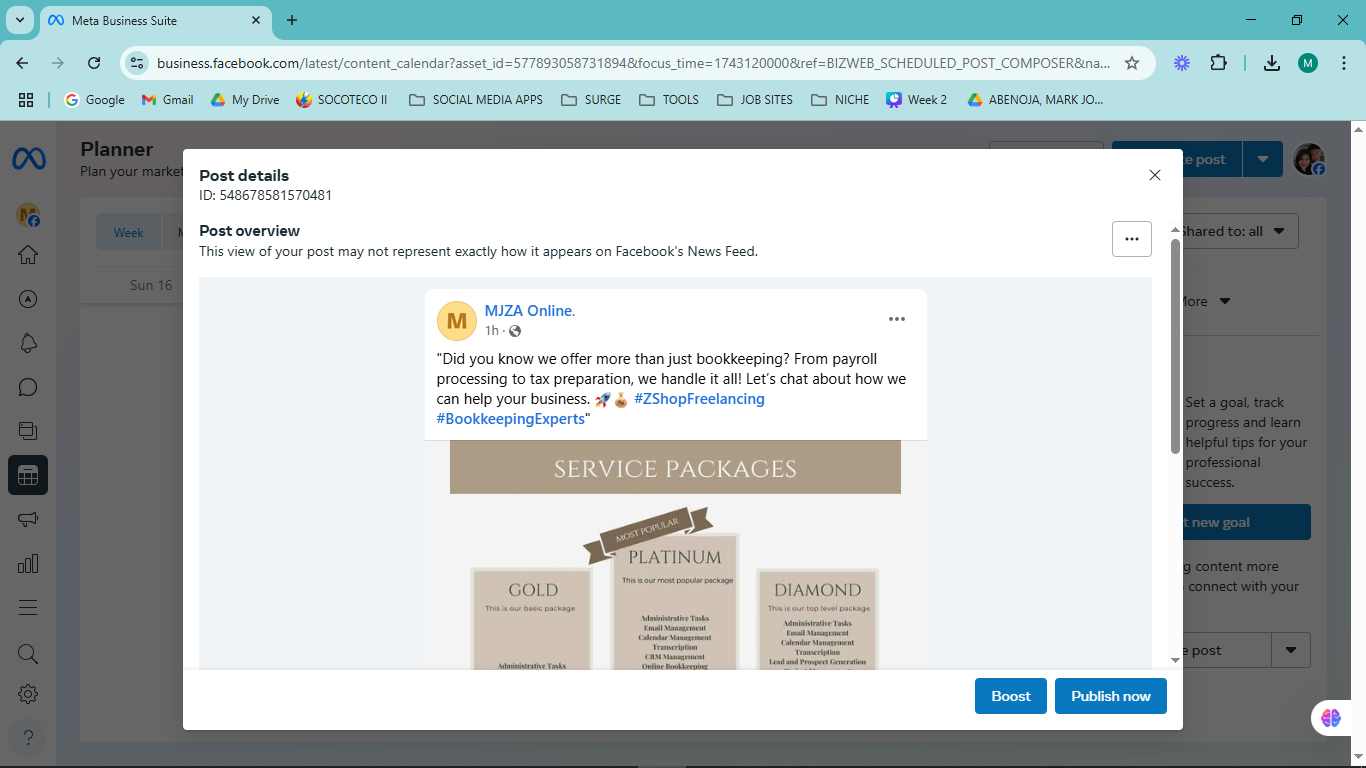Click the #ZShopFreelancing hashtag
This screenshot has height=768, width=1366.
click(699, 399)
